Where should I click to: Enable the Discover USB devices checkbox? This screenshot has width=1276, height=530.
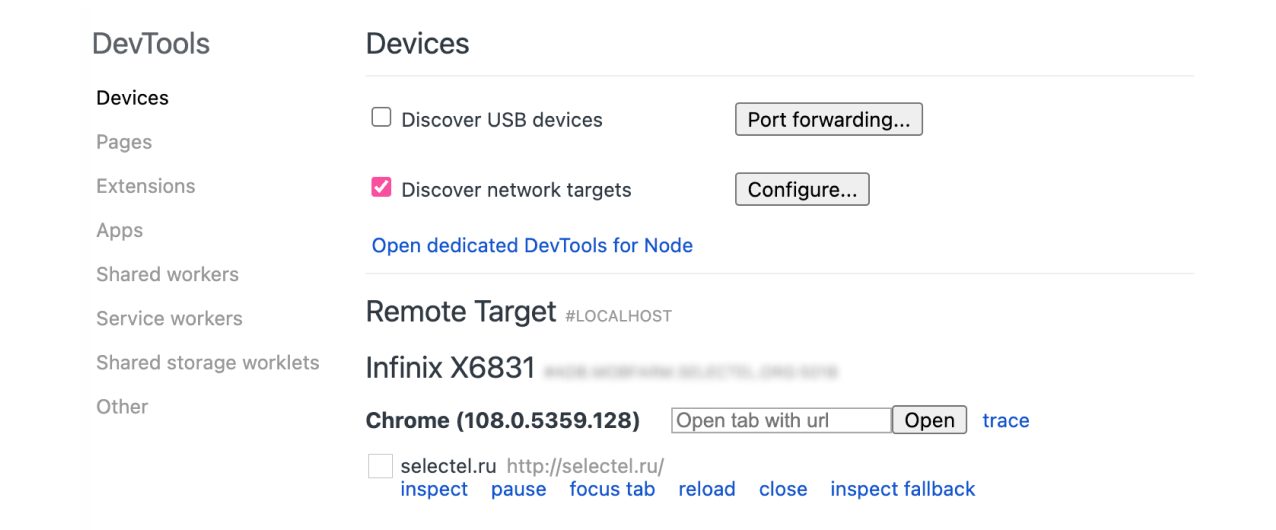[381, 118]
